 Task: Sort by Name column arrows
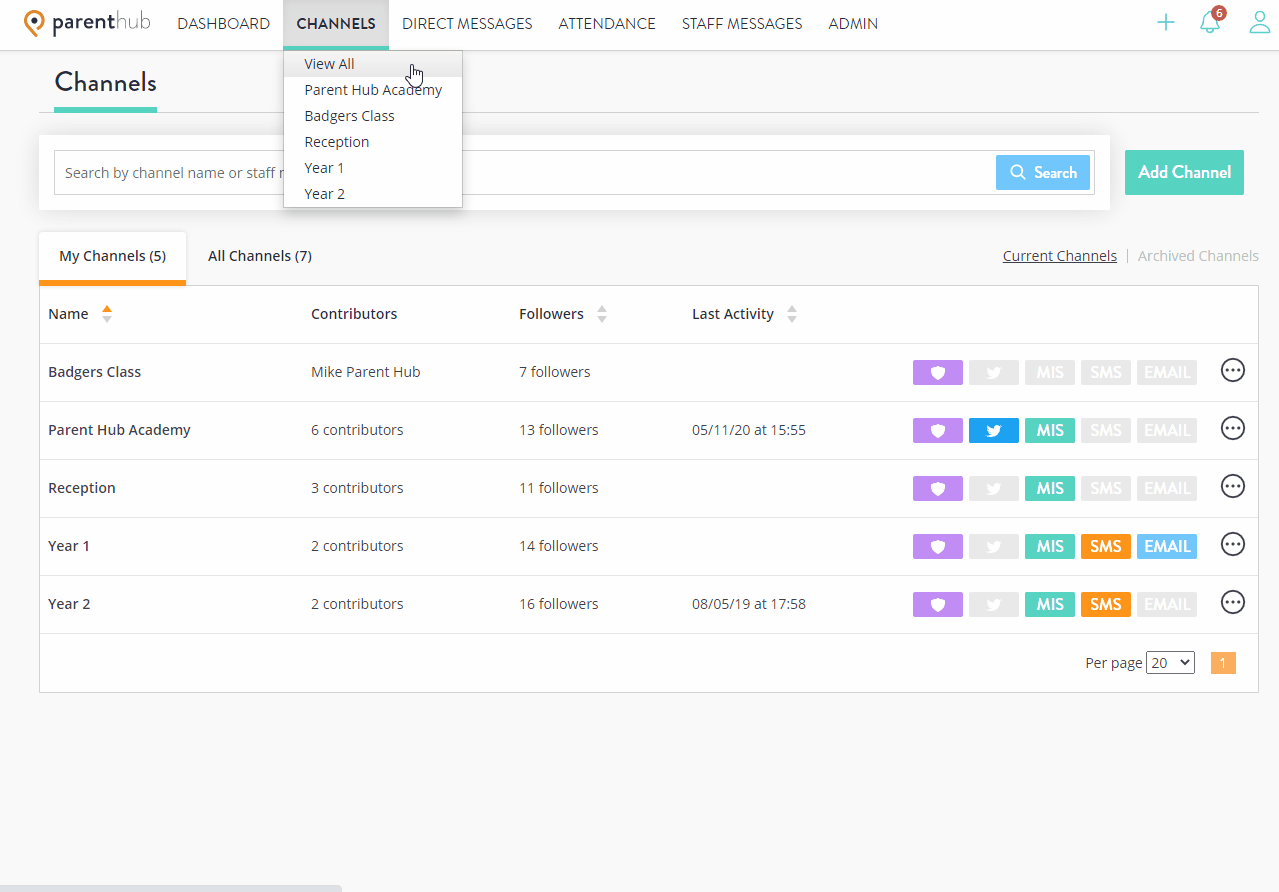pyautogui.click(x=107, y=314)
